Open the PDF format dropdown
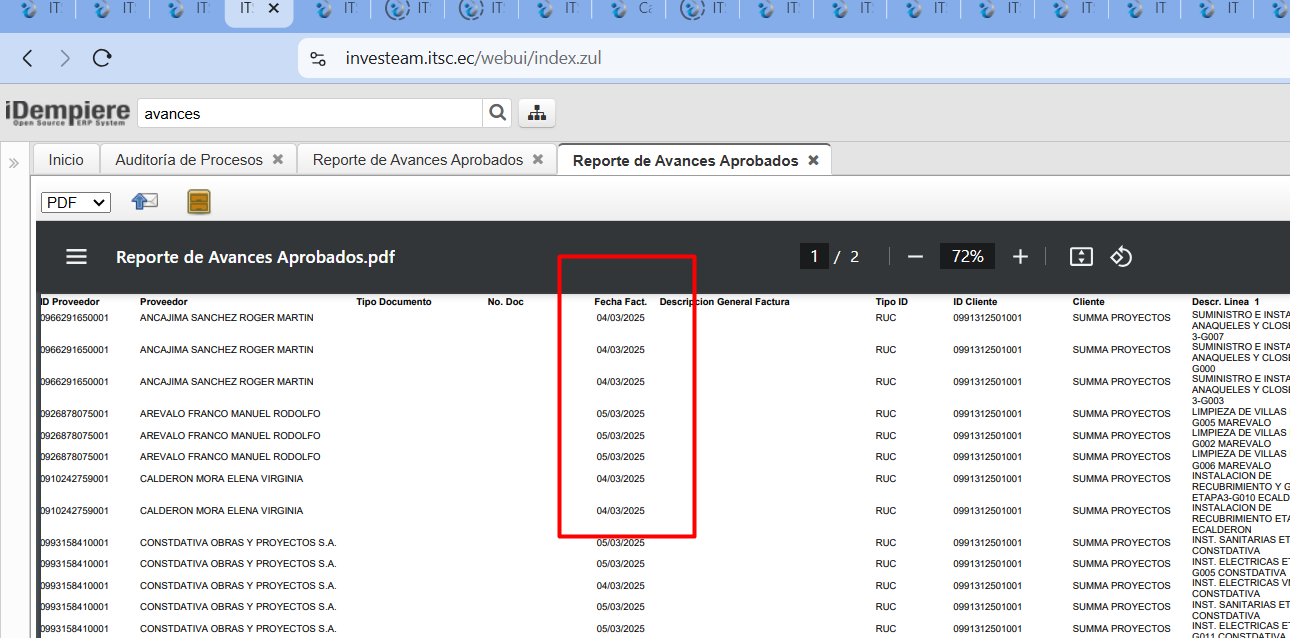This screenshot has width=1290, height=638. coord(75,202)
